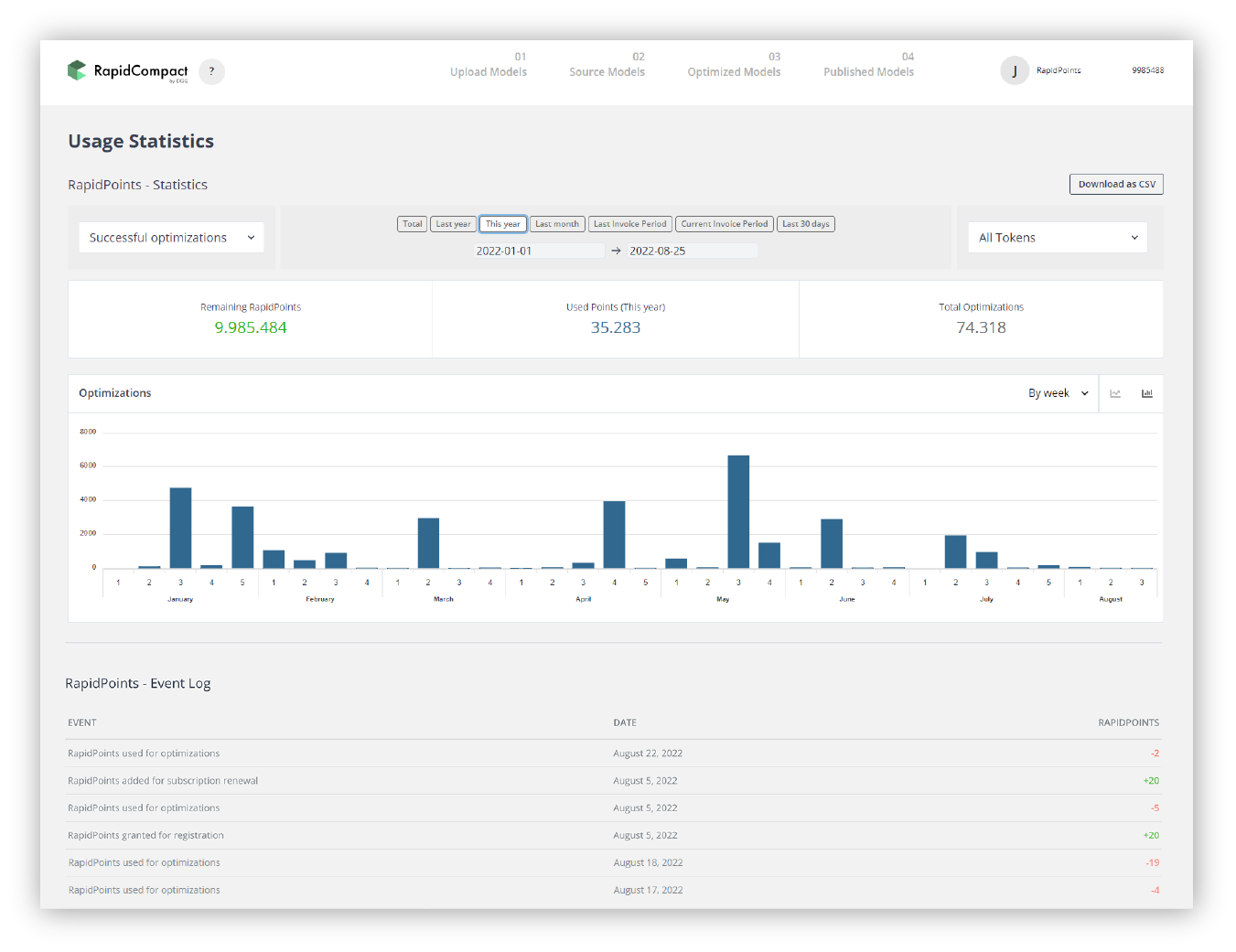Select the Last year time range
The height and width of the screenshot is (952, 1236).
(453, 224)
